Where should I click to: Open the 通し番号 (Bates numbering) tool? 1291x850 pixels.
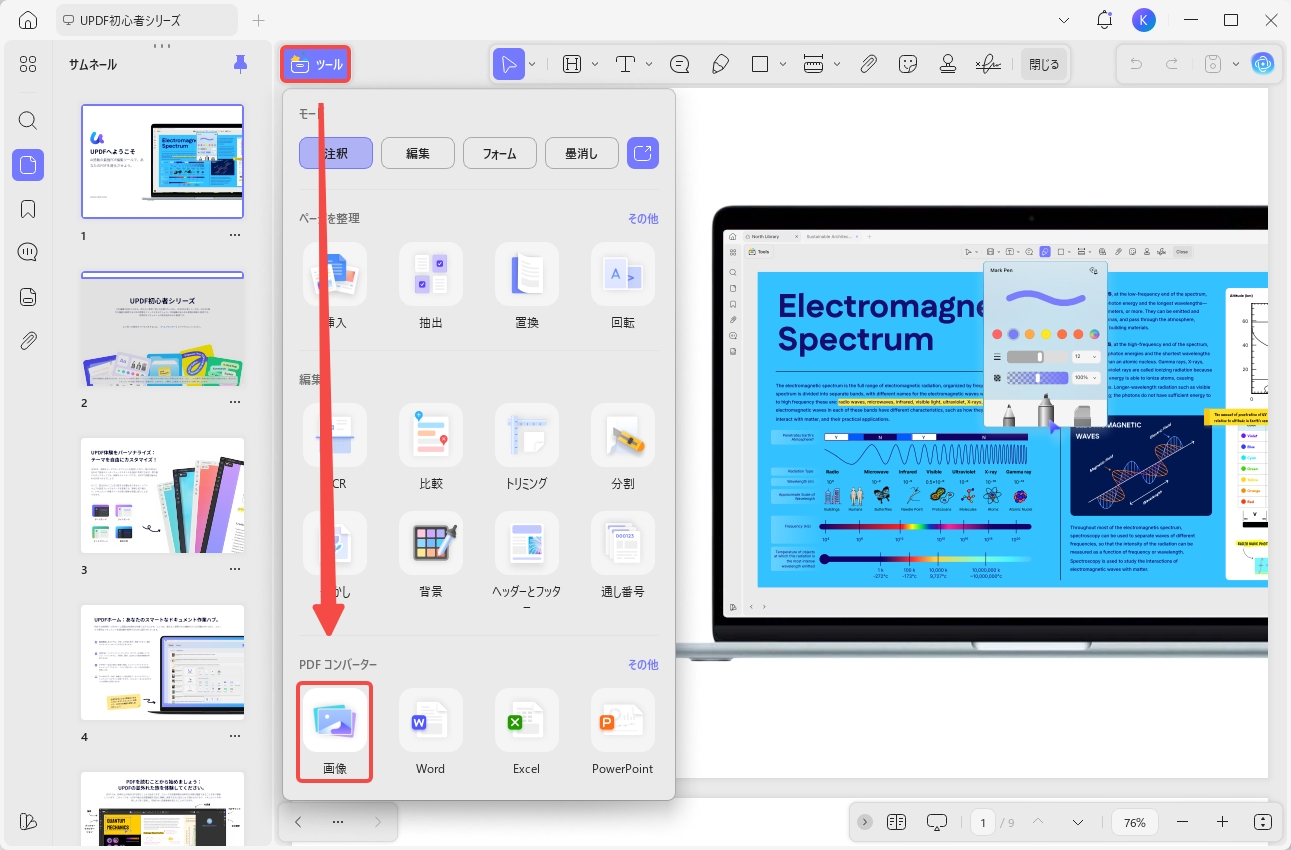[x=623, y=556]
